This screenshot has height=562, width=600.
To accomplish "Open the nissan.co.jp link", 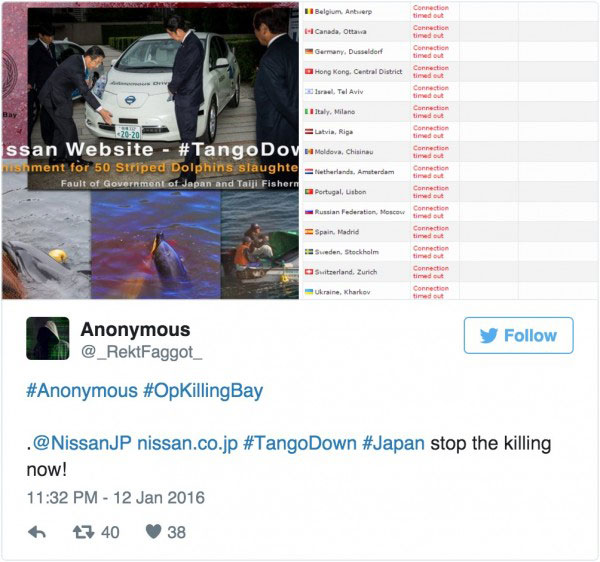I will coord(188,444).
